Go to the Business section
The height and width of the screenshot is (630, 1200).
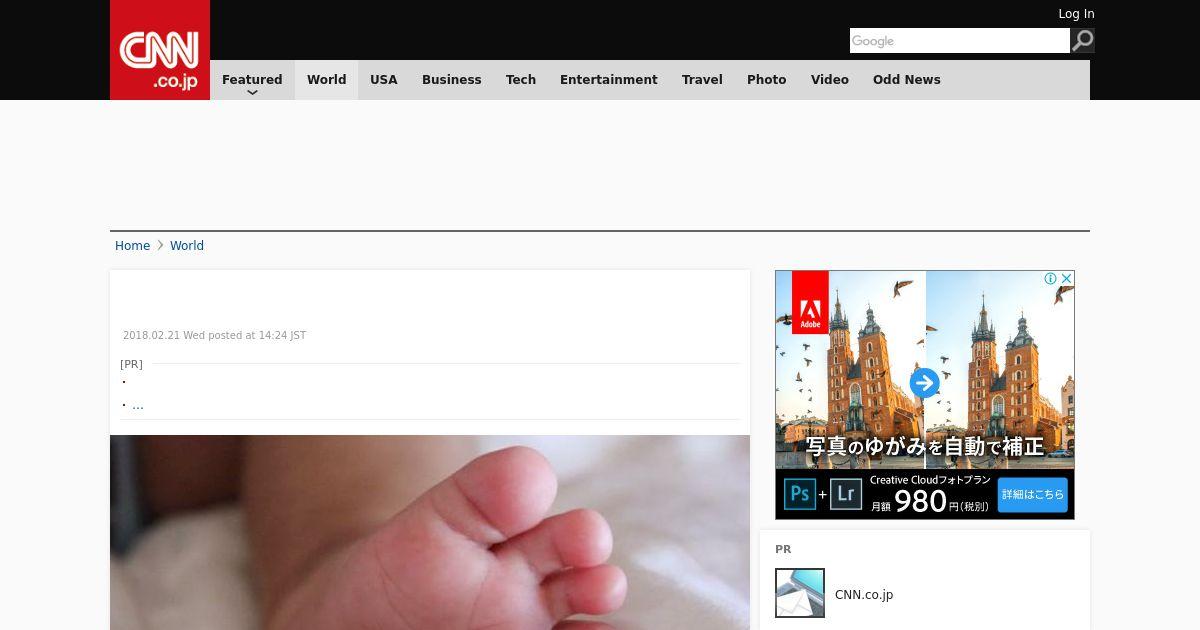[452, 80]
